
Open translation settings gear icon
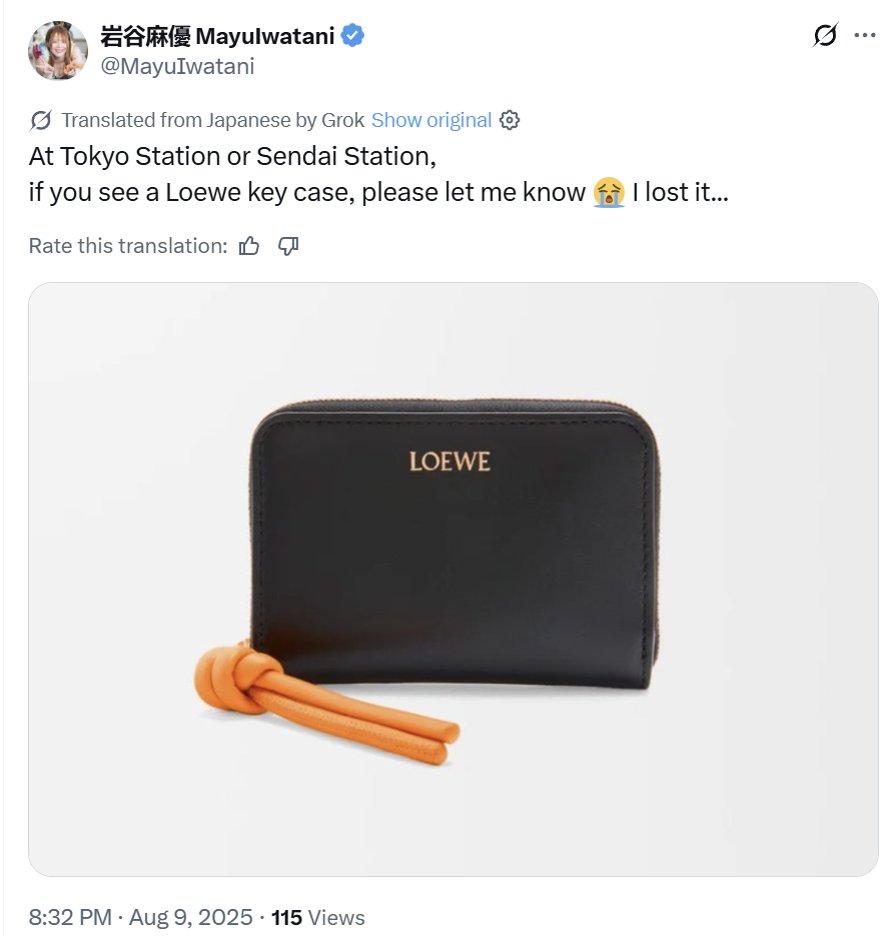click(x=509, y=120)
